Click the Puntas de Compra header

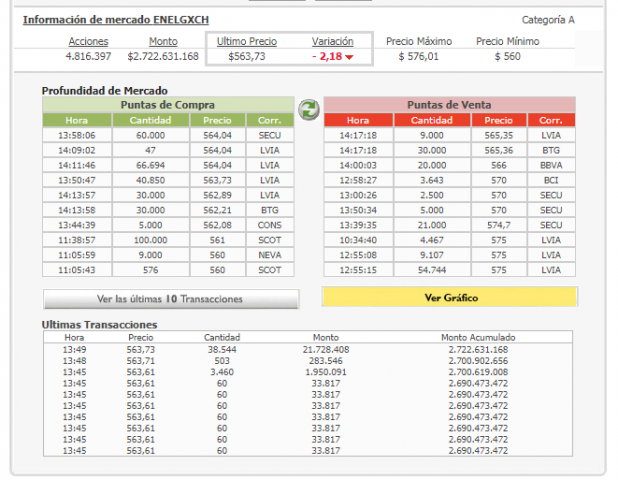click(167, 105)
